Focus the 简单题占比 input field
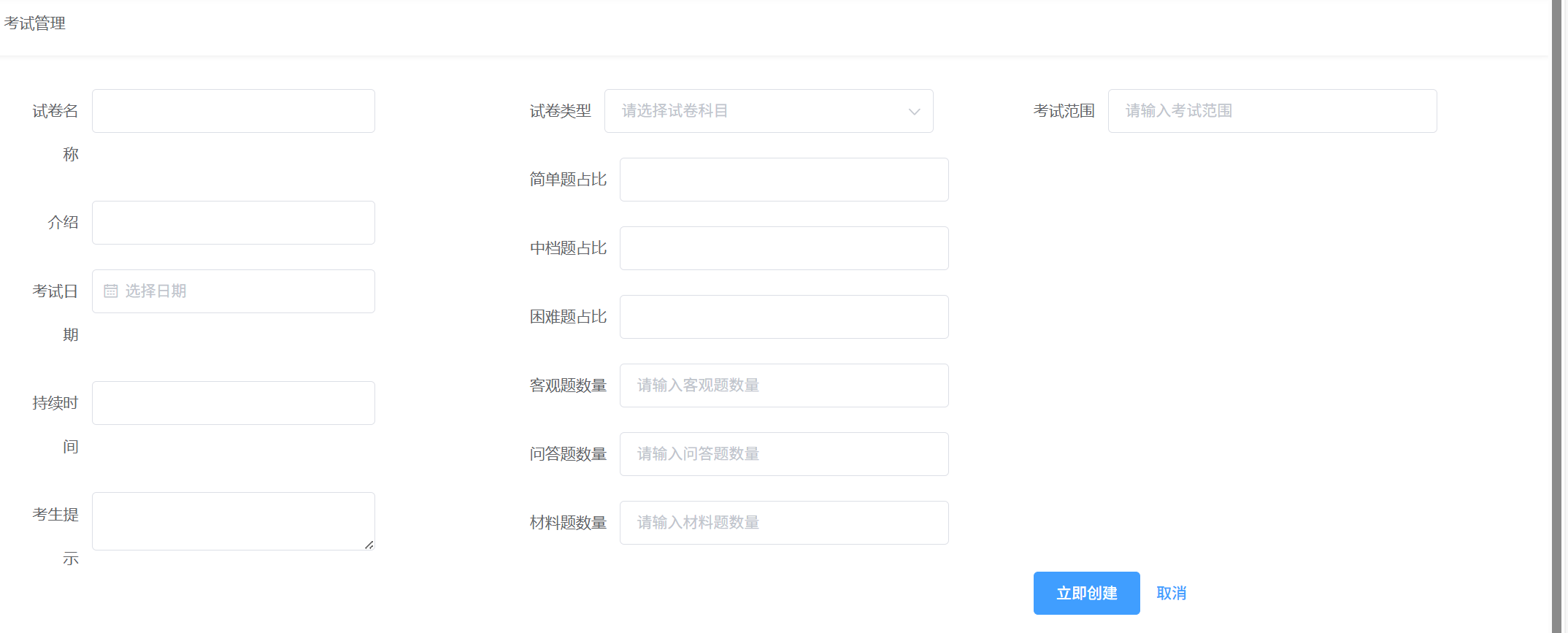This screenshot has width=1568, height=633. pos(784,180)
